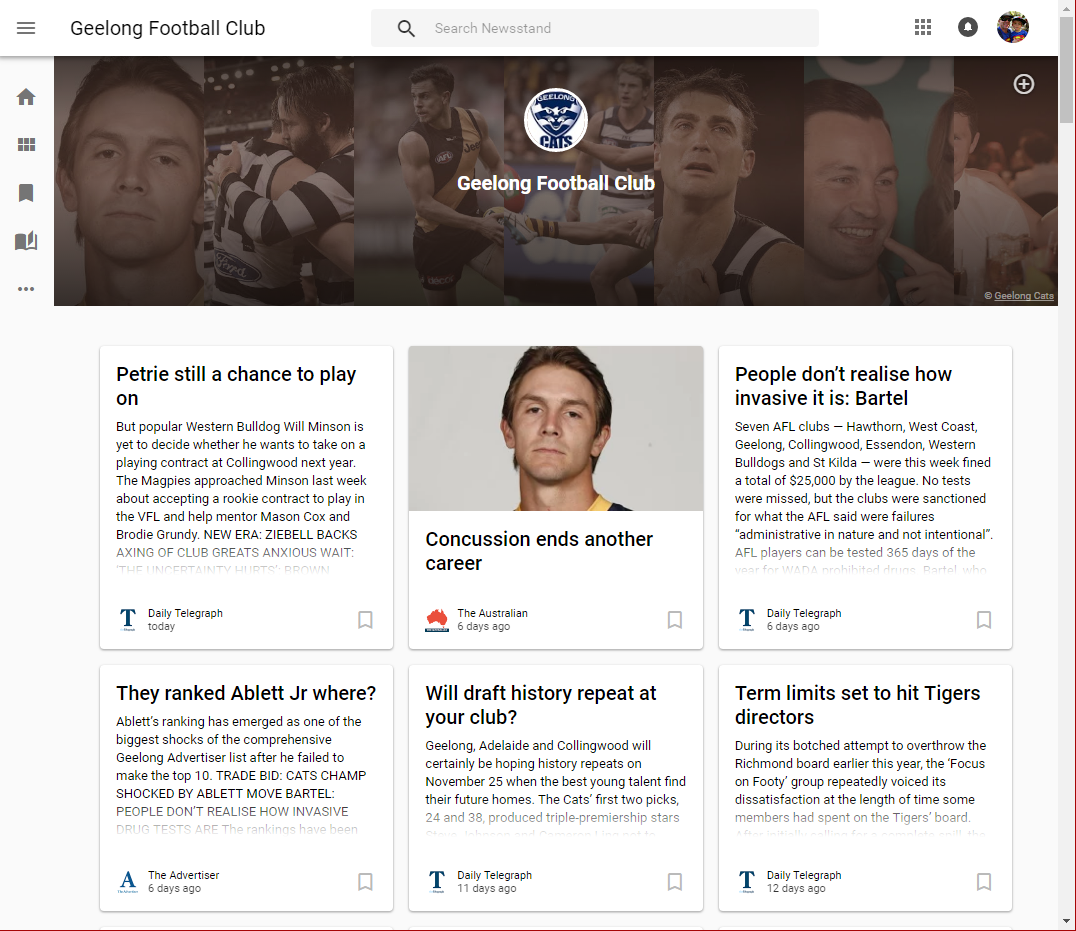Bookmark the 'Term limits set to hit Tigers' article
Image resolution: width=1076 pixels, height=931 pixels.
point(983,882)
